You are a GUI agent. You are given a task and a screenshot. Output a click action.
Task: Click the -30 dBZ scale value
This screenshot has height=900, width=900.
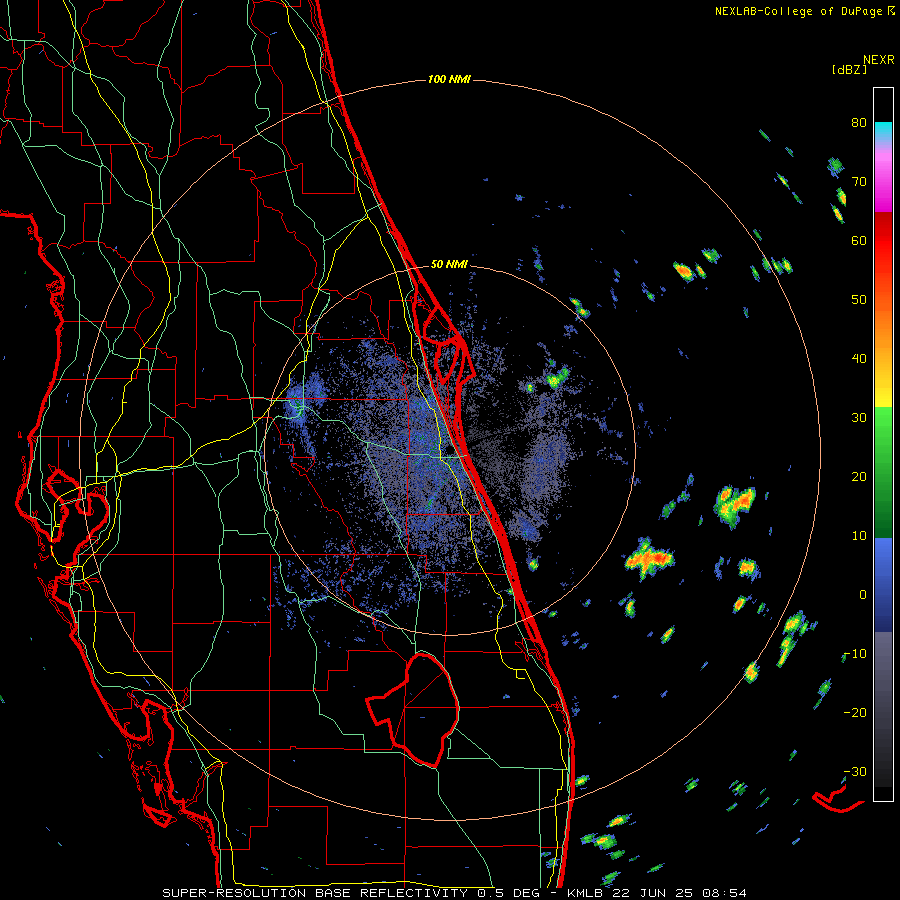click(x=855, y=771)
